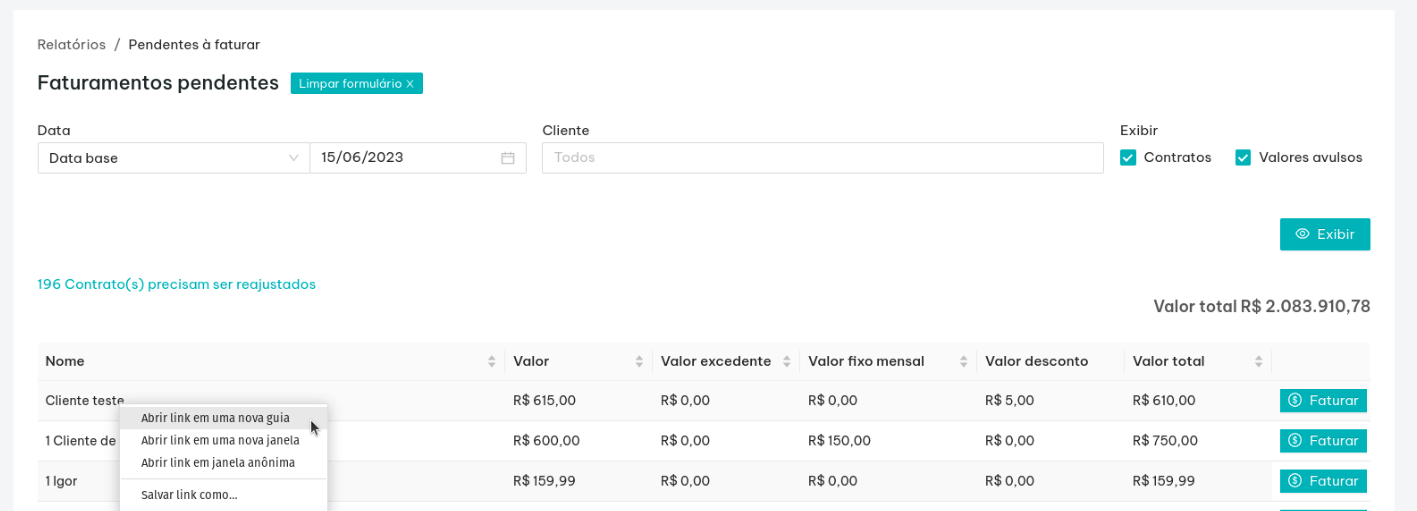Click the X icon on Limpar formulário
This screenshot has height=511, width=1417.
click(x=410, y=84)
